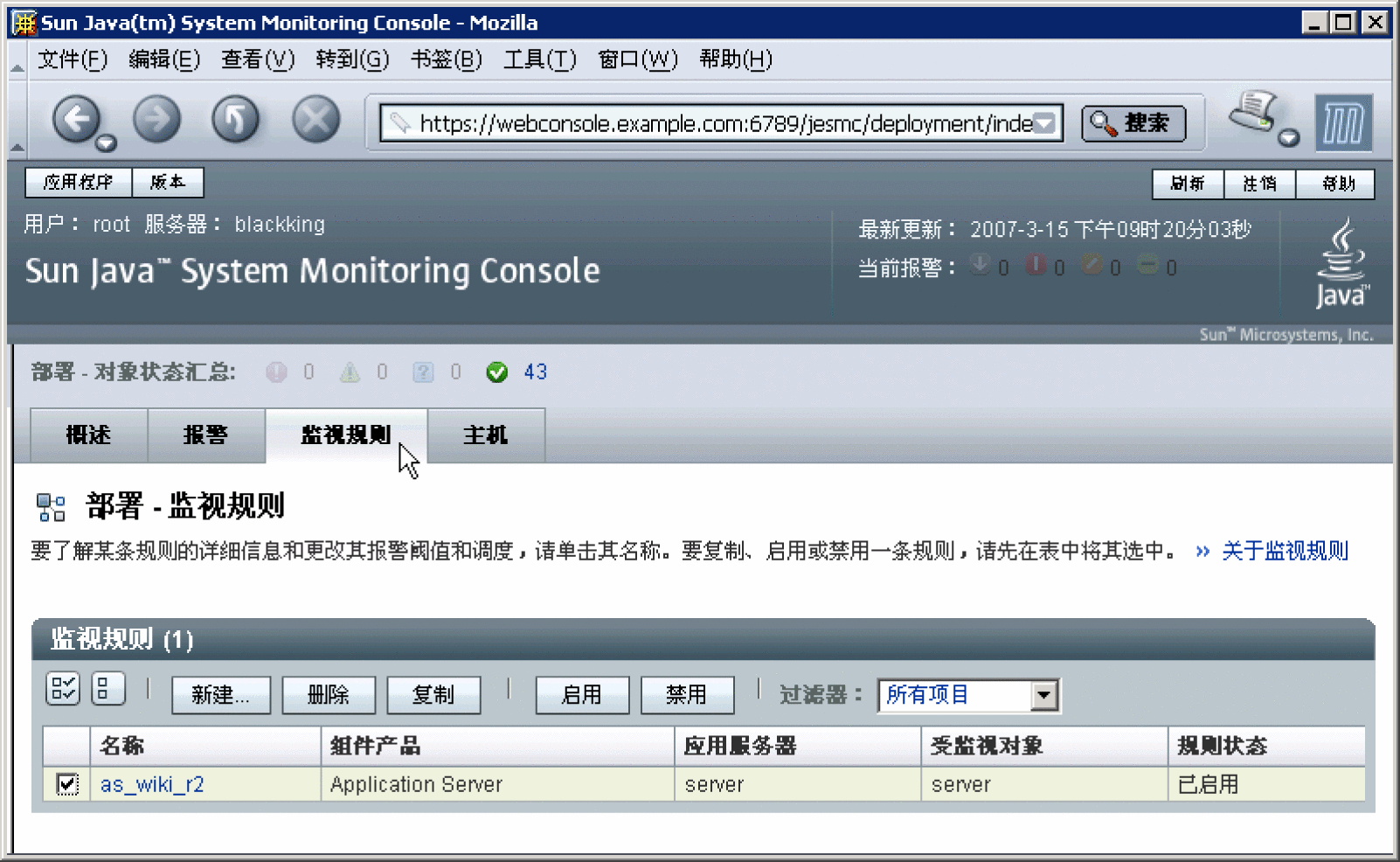Click the Java logo in the masthead
Image resolution: width=1400 pixels, height=862 pixels.
(1342, 263)
